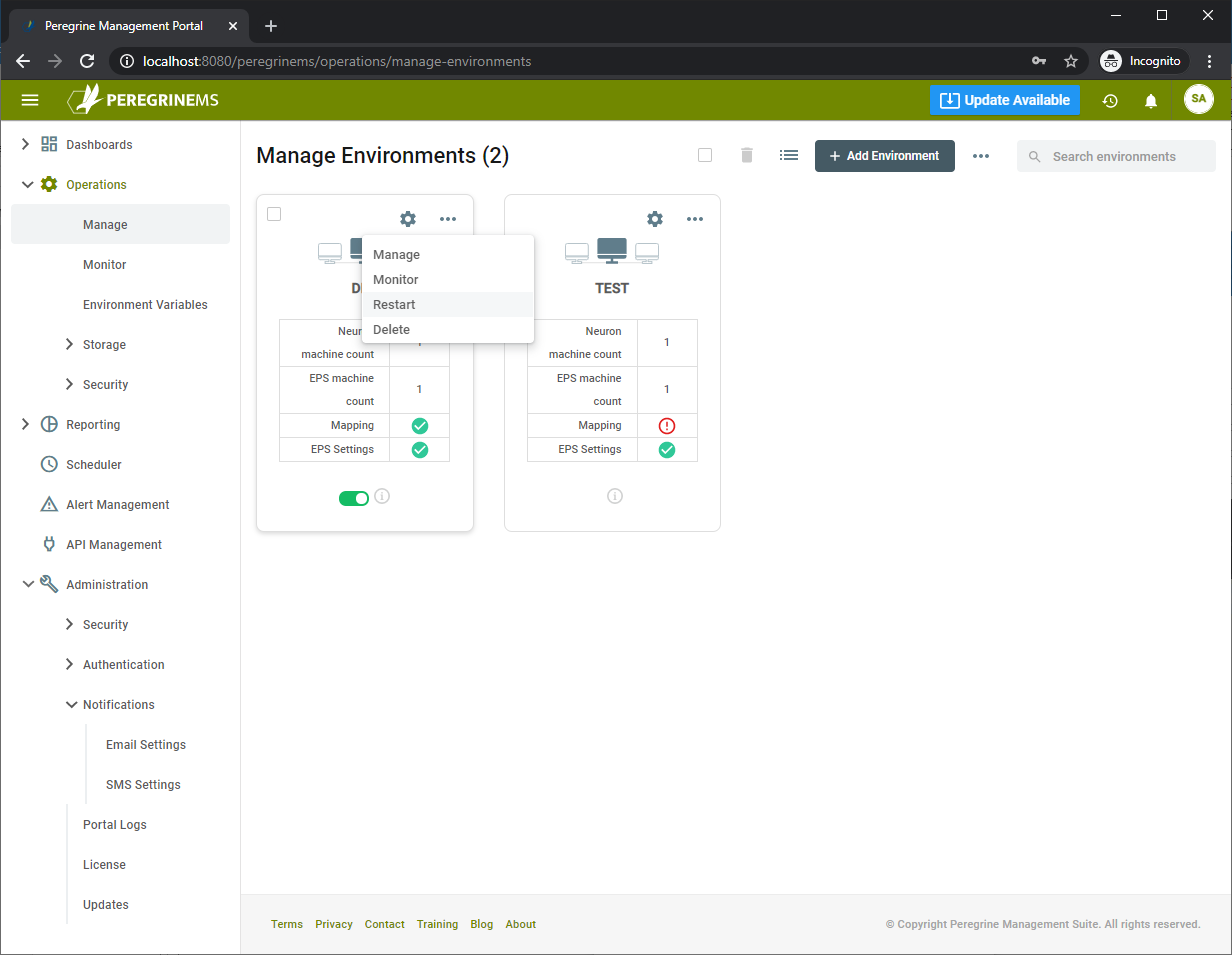Collapse the Administration section
Viewport: 1232px width, 955px height.
pyautogui.click(x=26, y=584)
